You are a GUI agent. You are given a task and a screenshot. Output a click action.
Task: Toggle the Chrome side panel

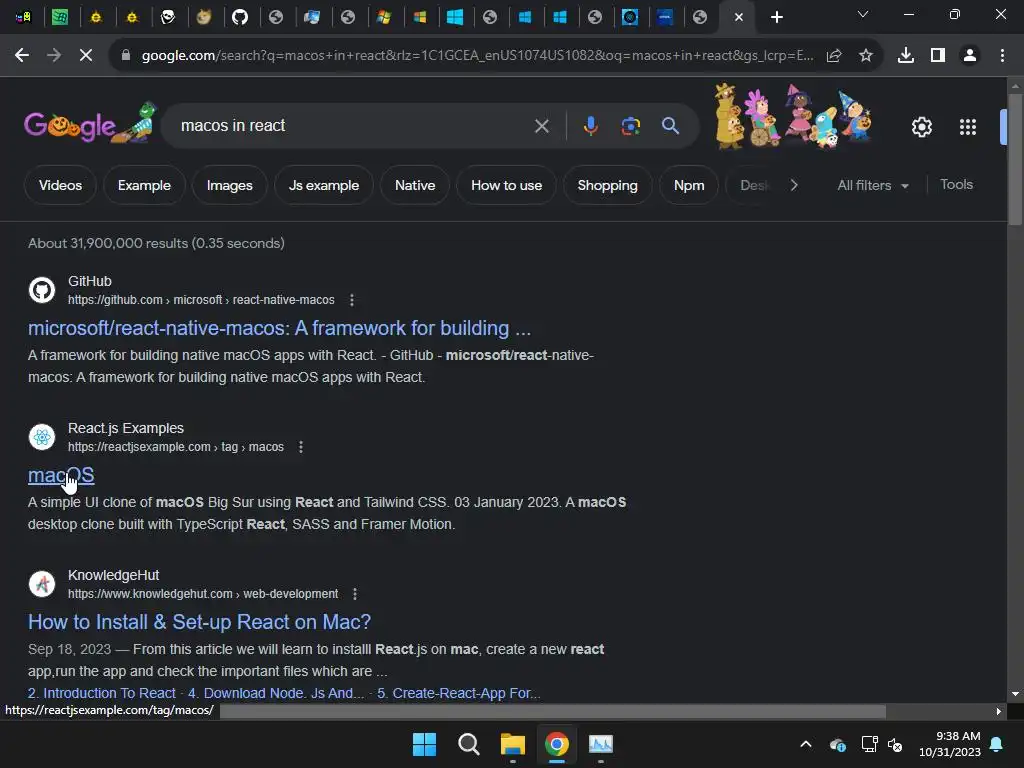938,56
